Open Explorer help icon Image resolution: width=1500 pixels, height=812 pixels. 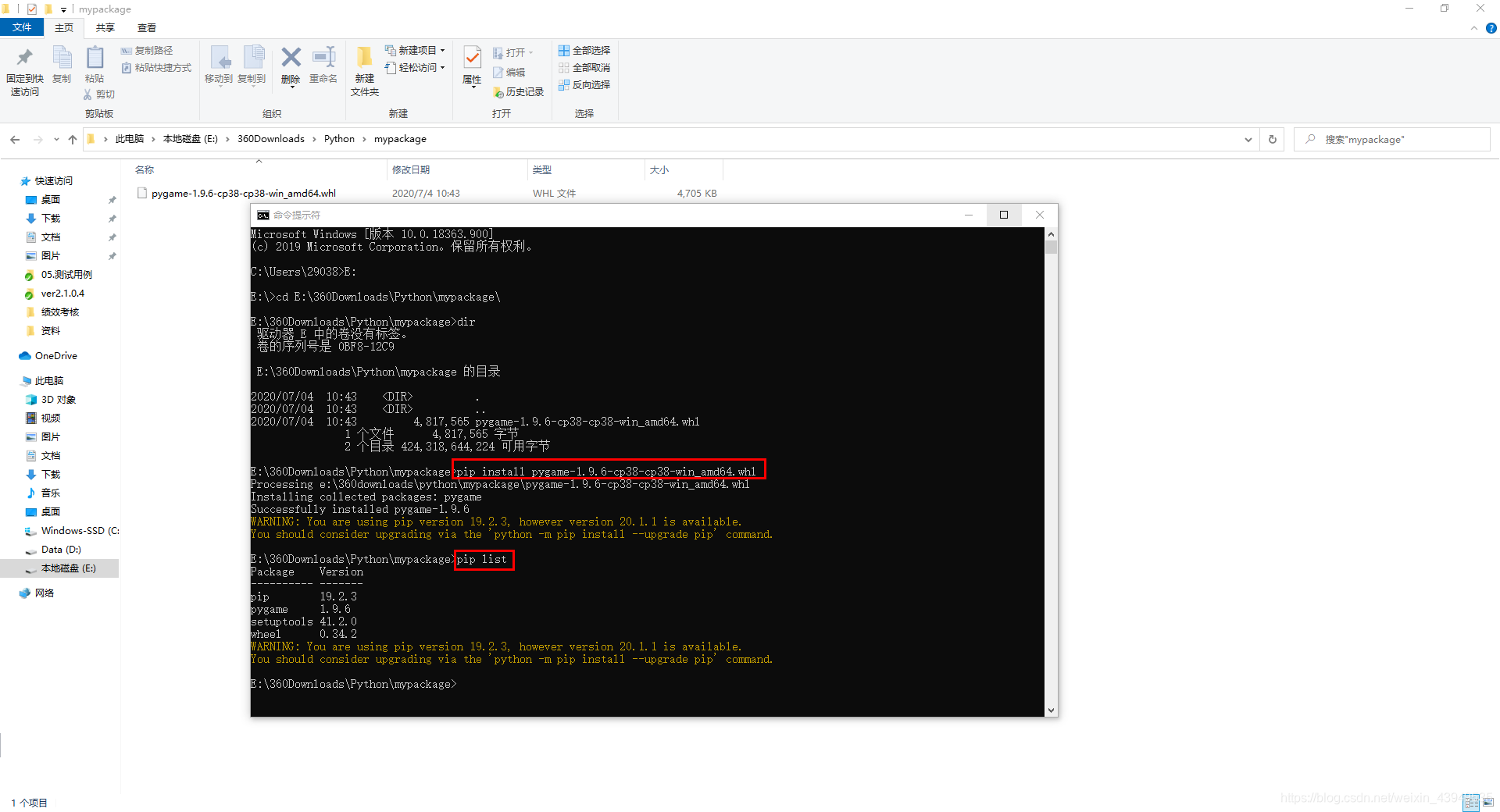click(1491, 28)
